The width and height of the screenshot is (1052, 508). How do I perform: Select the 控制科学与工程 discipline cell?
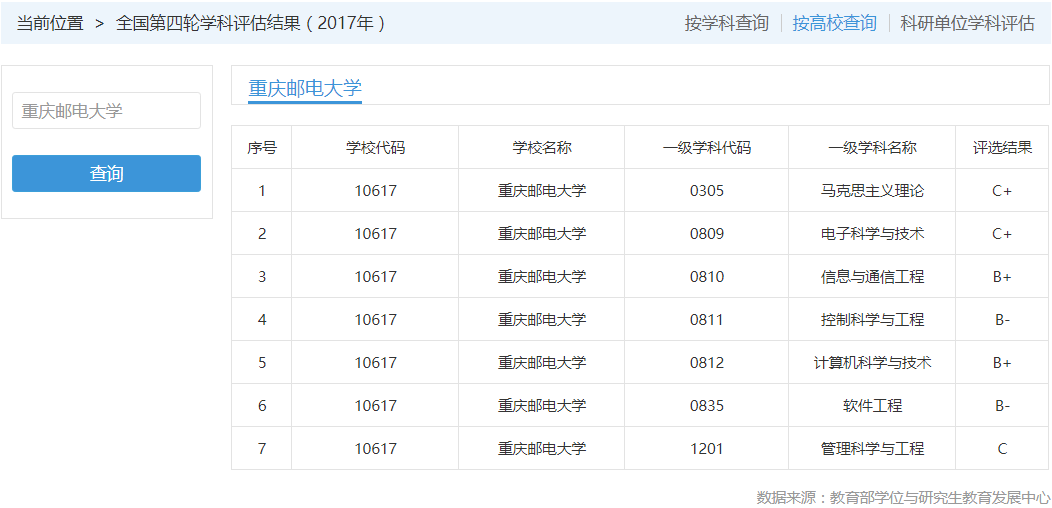(x=872, y=319)
